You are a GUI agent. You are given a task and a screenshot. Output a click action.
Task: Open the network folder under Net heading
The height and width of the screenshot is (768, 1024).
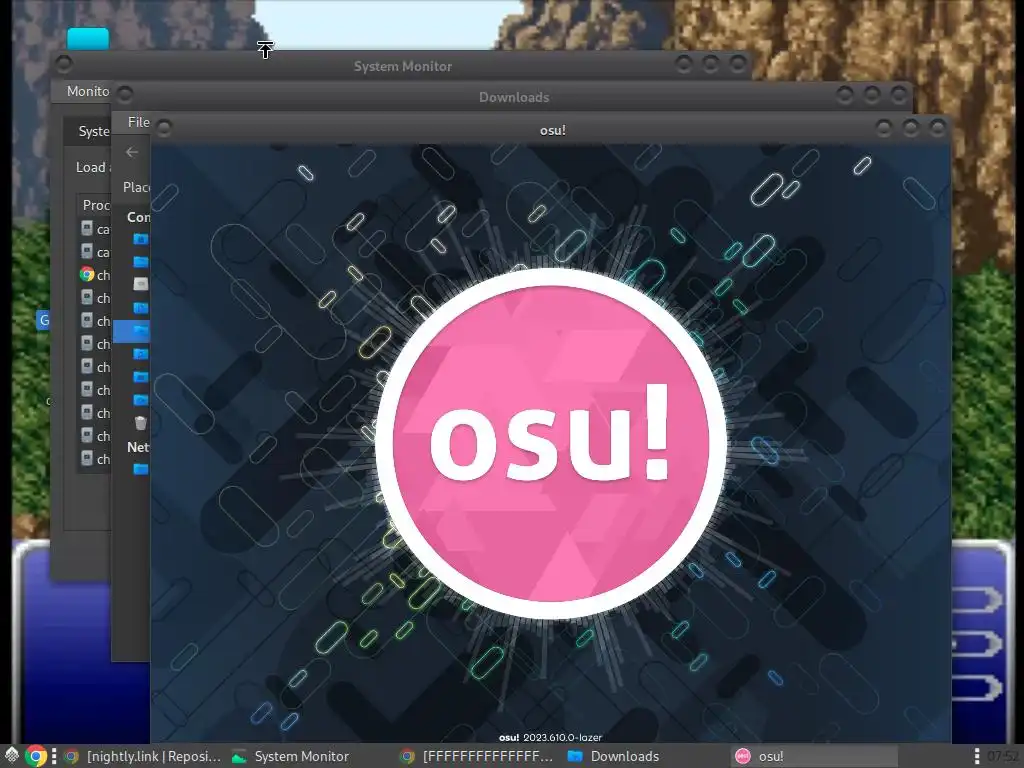(140, 469)
